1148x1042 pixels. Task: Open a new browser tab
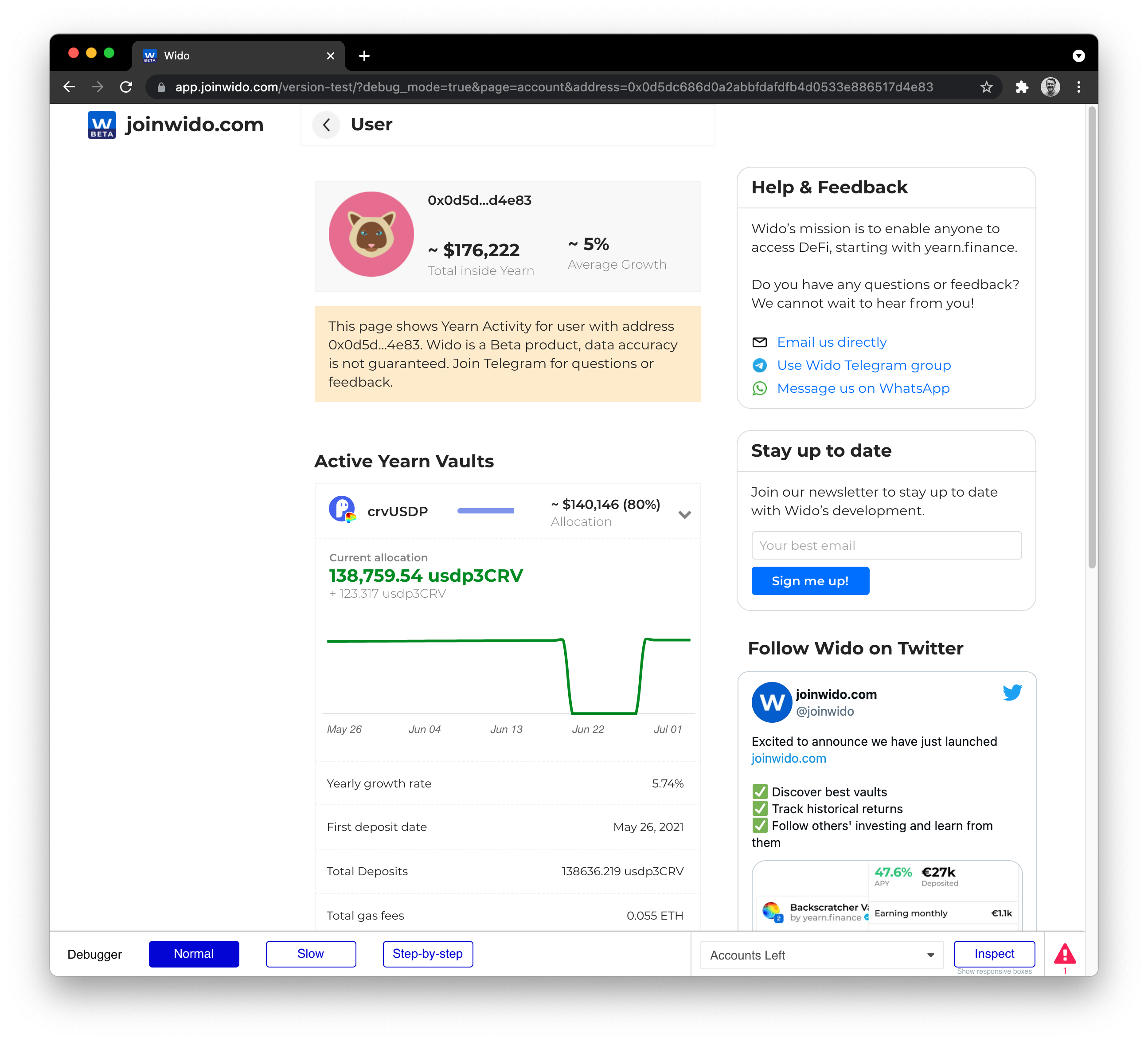pos(364,55)
